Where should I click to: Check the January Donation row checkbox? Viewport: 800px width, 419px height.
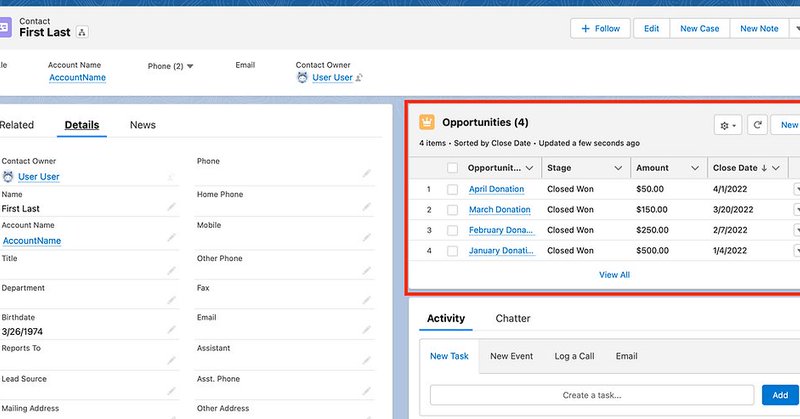452,251
